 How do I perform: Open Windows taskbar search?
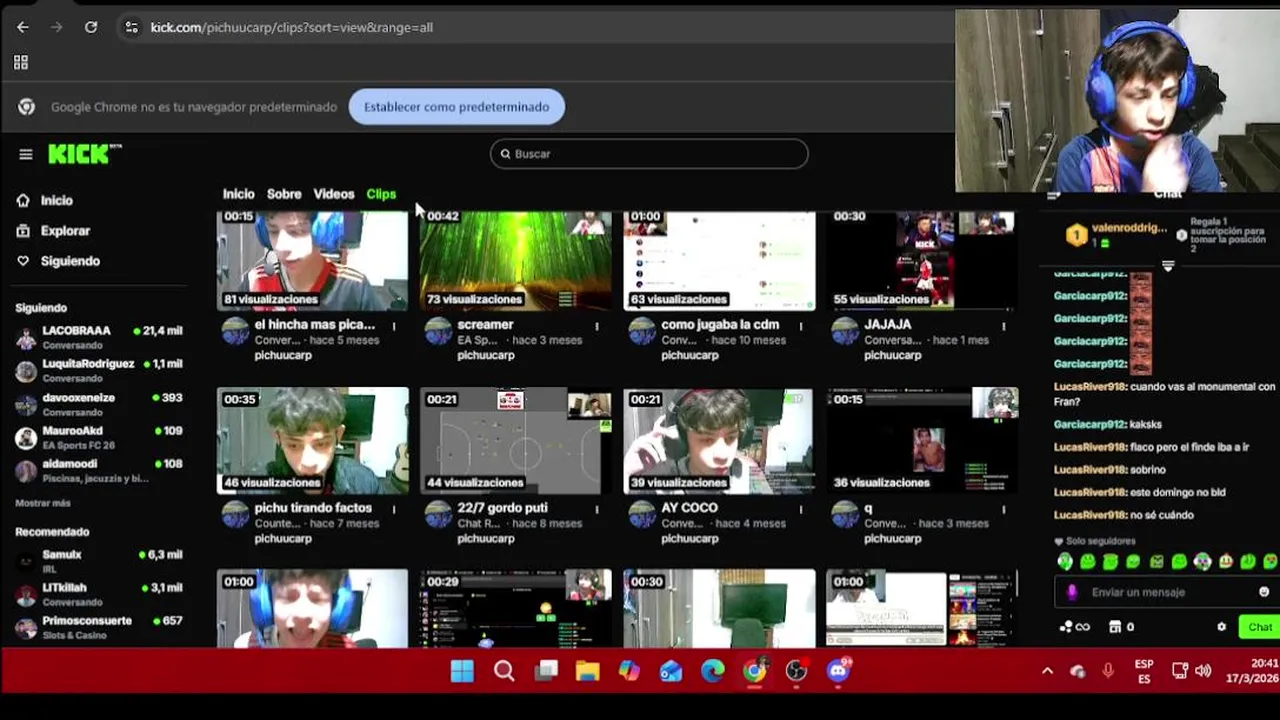click(504, 671)
